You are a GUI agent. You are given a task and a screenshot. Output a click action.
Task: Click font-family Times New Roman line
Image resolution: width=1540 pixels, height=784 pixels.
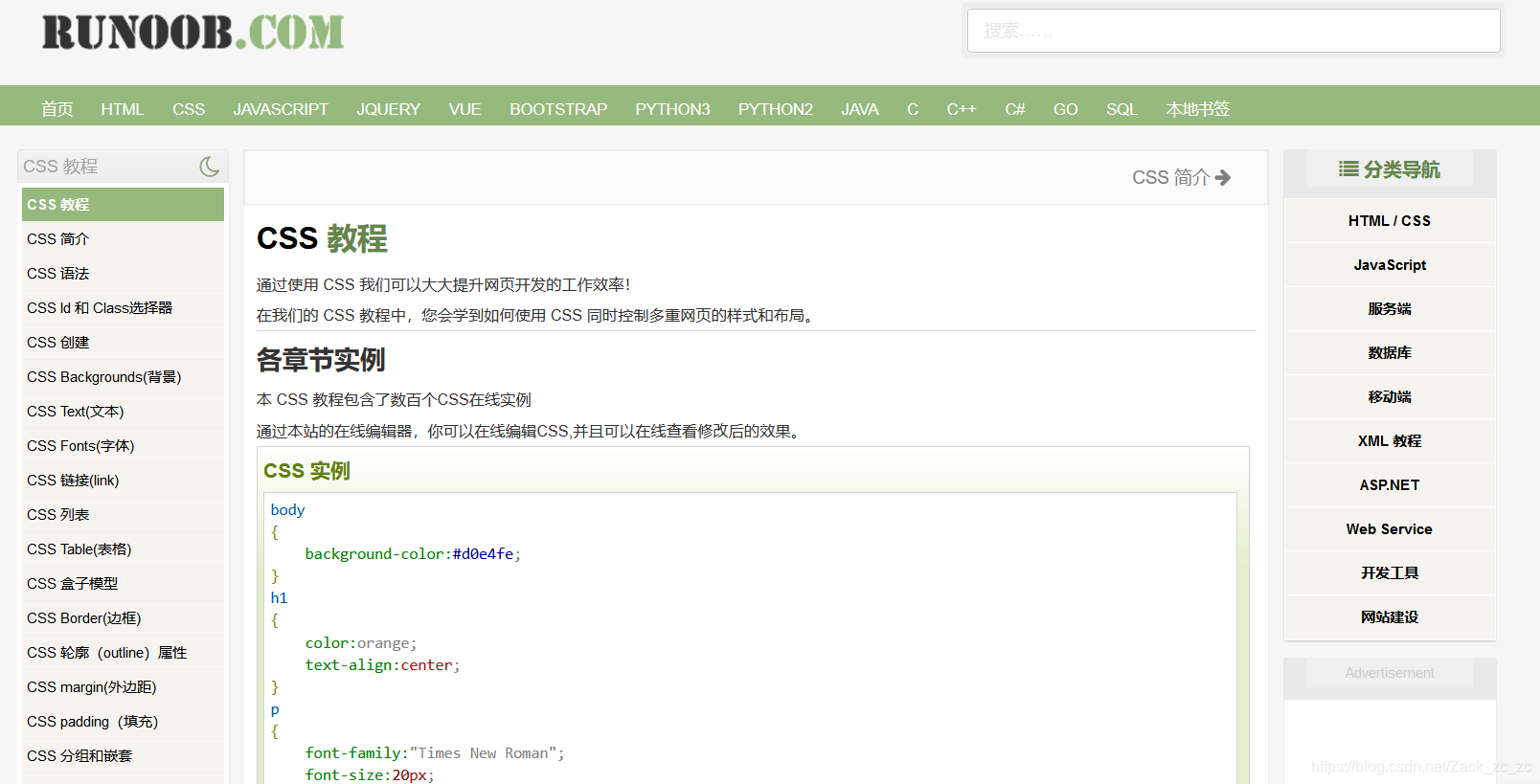435,753
